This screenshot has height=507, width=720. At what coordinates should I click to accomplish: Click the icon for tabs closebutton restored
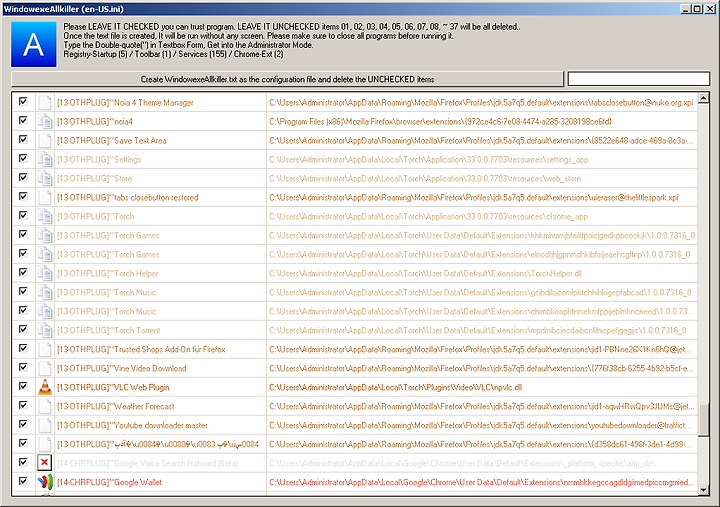[x=45, y=197]
